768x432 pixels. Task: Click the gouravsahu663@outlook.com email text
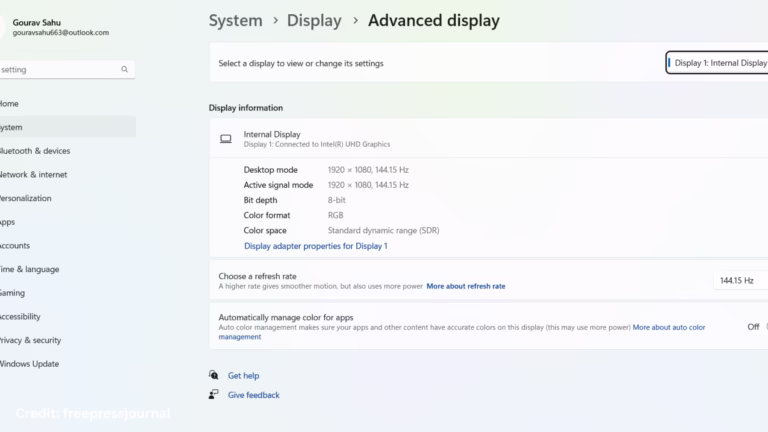coord(61,33)
